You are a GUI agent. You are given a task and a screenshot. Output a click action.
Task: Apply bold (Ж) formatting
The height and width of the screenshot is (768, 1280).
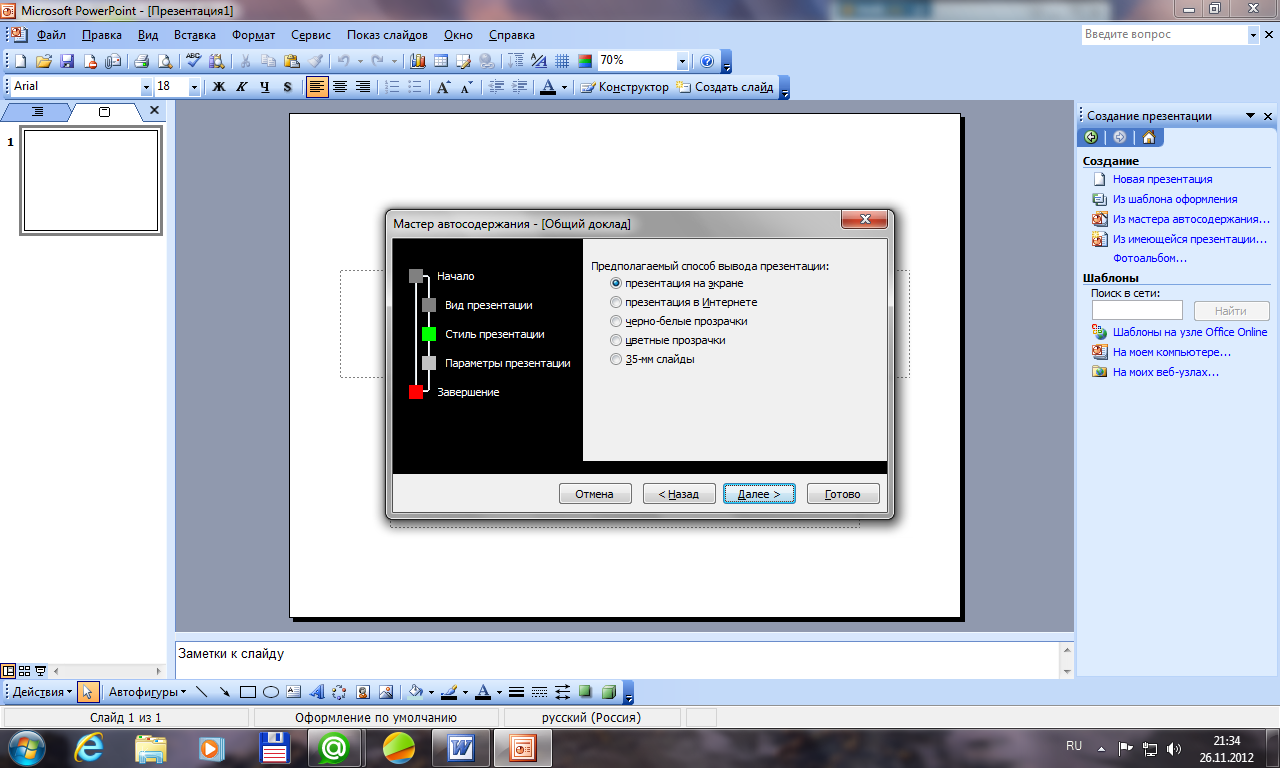click(x=219, y=87)
